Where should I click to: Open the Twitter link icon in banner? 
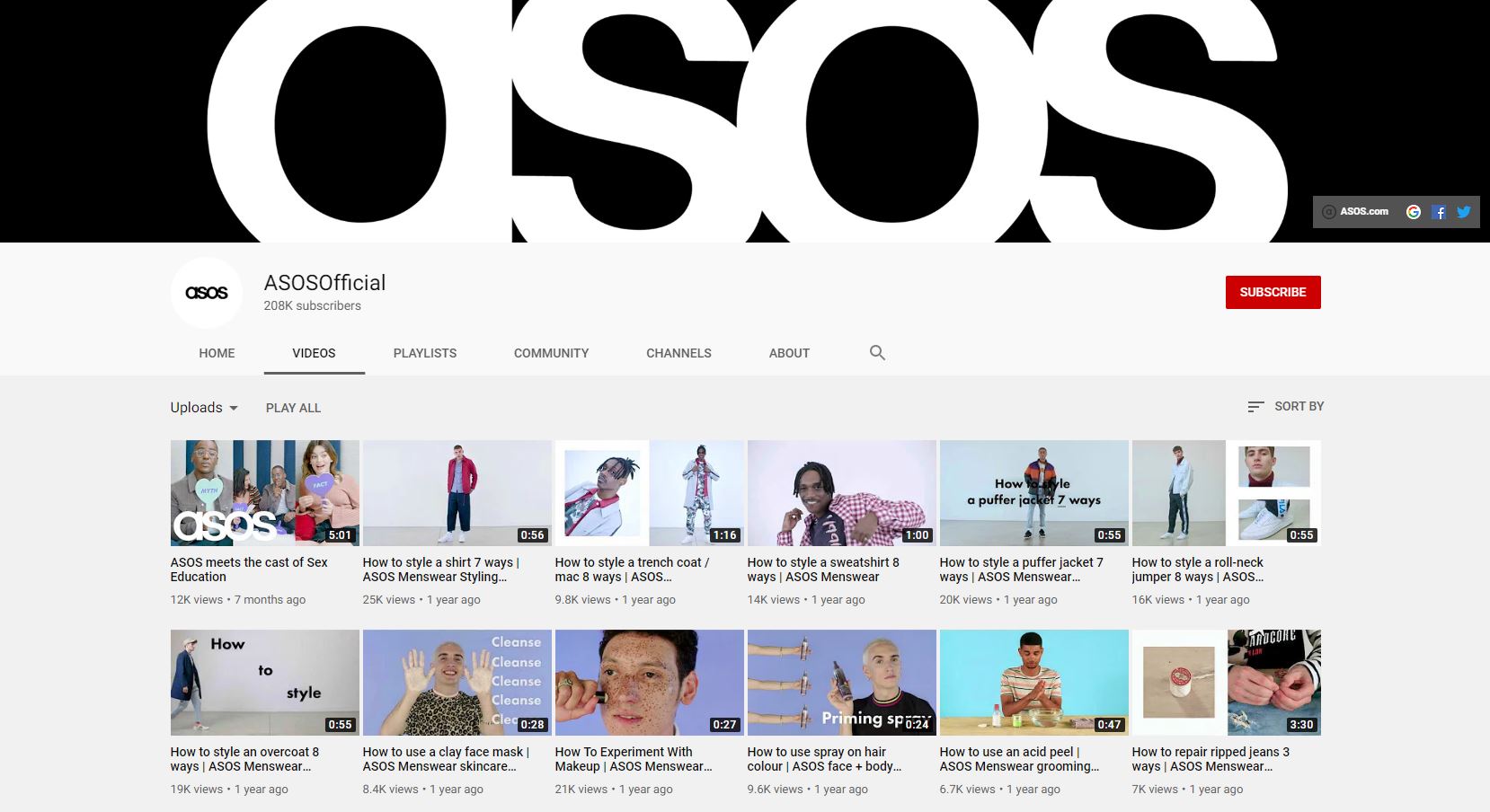click(1464, 212)
